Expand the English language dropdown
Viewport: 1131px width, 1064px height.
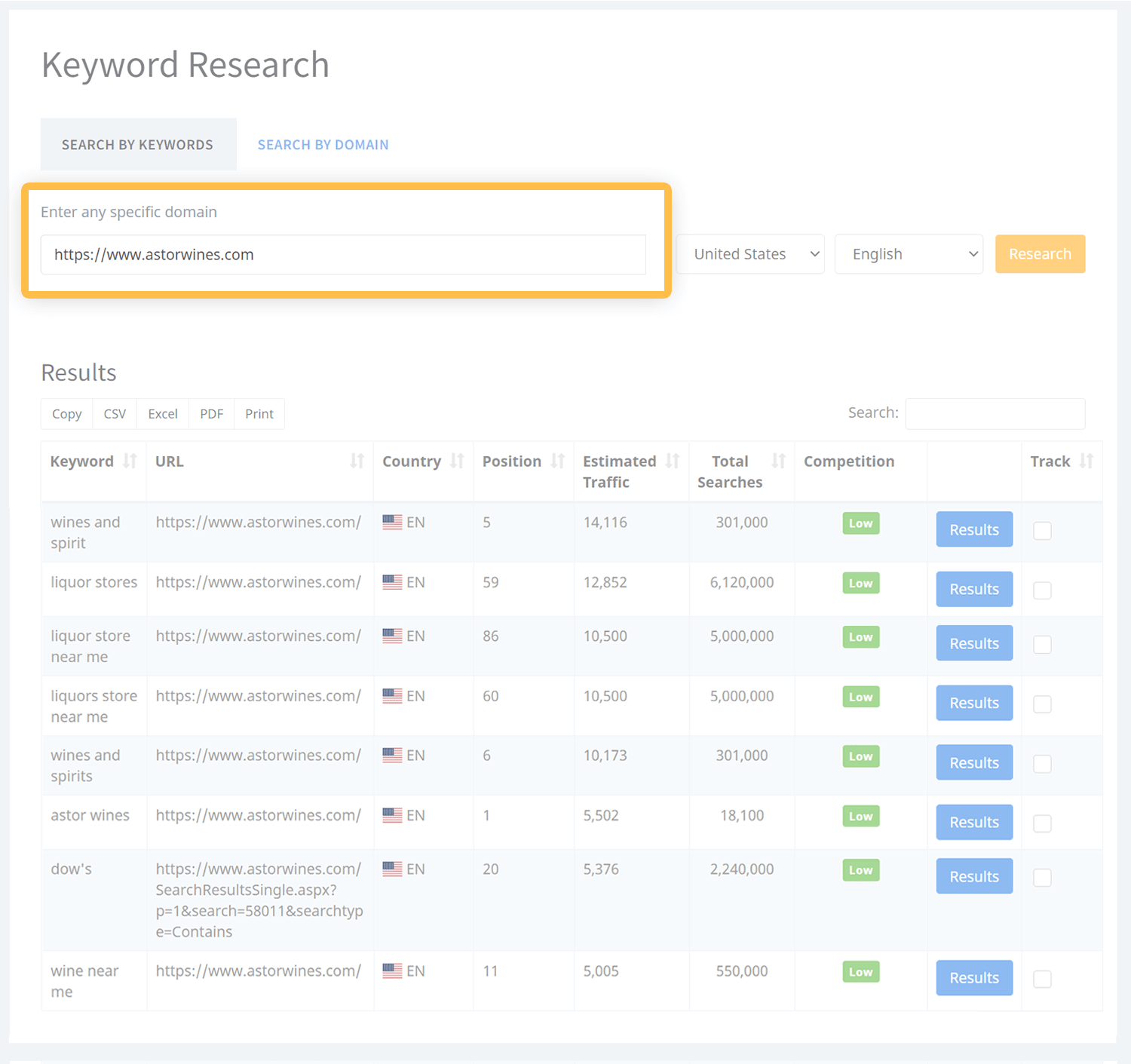click(x=909, y=254)
